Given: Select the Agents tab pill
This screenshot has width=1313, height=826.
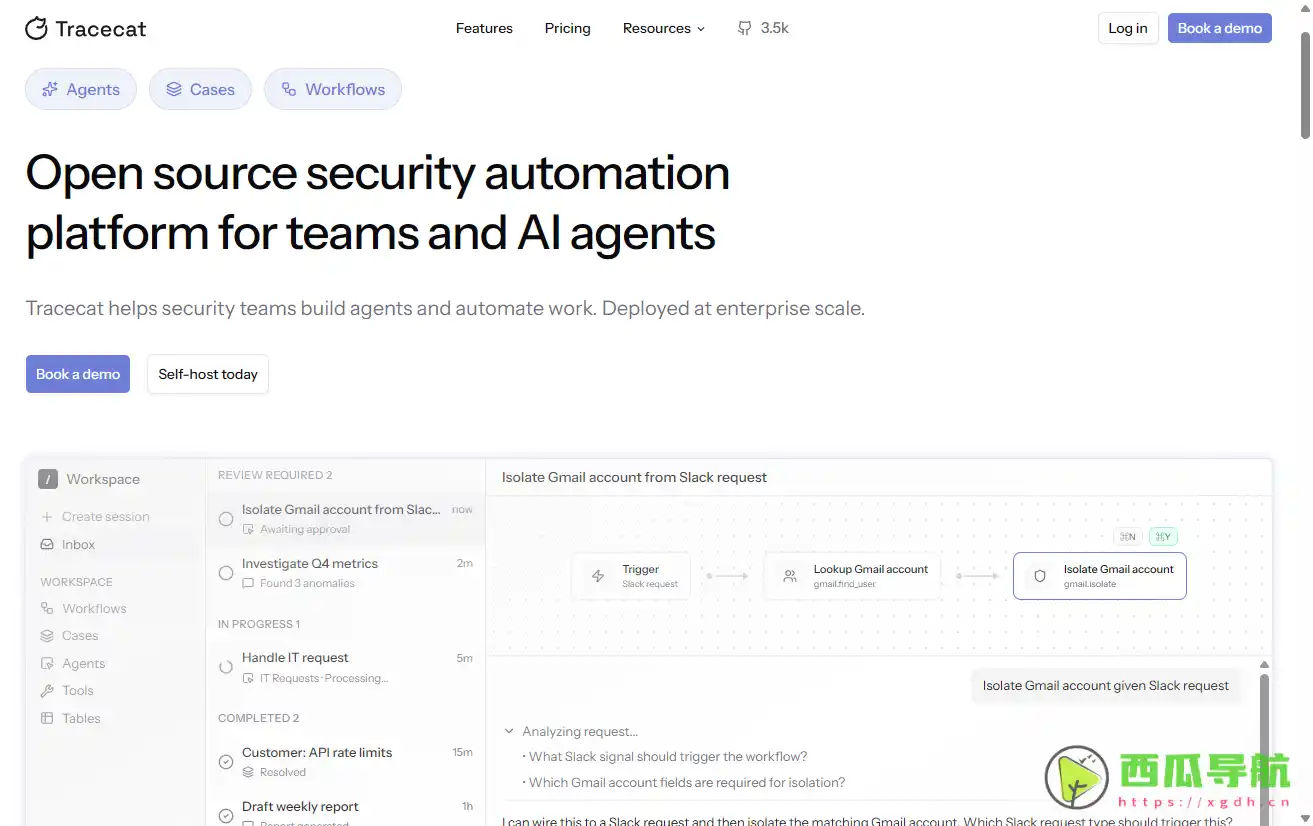Looking at the screenshot, I should [x=81, y=89].
